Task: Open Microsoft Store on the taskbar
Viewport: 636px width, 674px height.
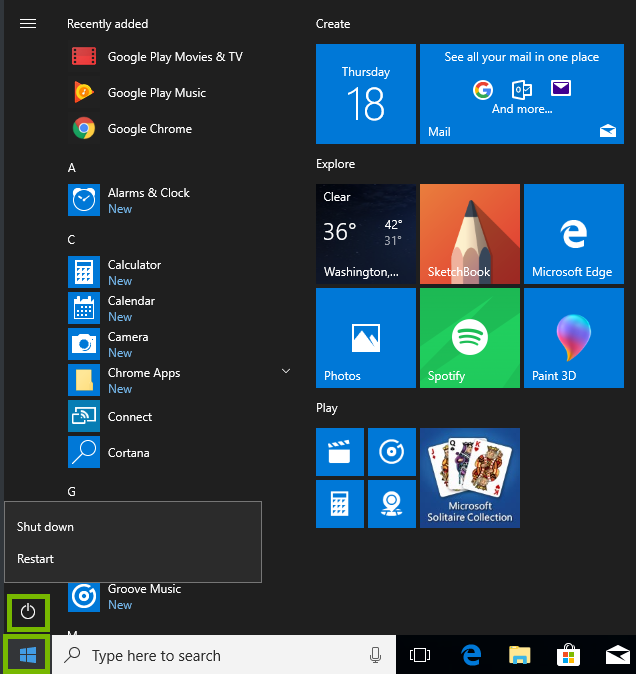Action: point(568,655)
